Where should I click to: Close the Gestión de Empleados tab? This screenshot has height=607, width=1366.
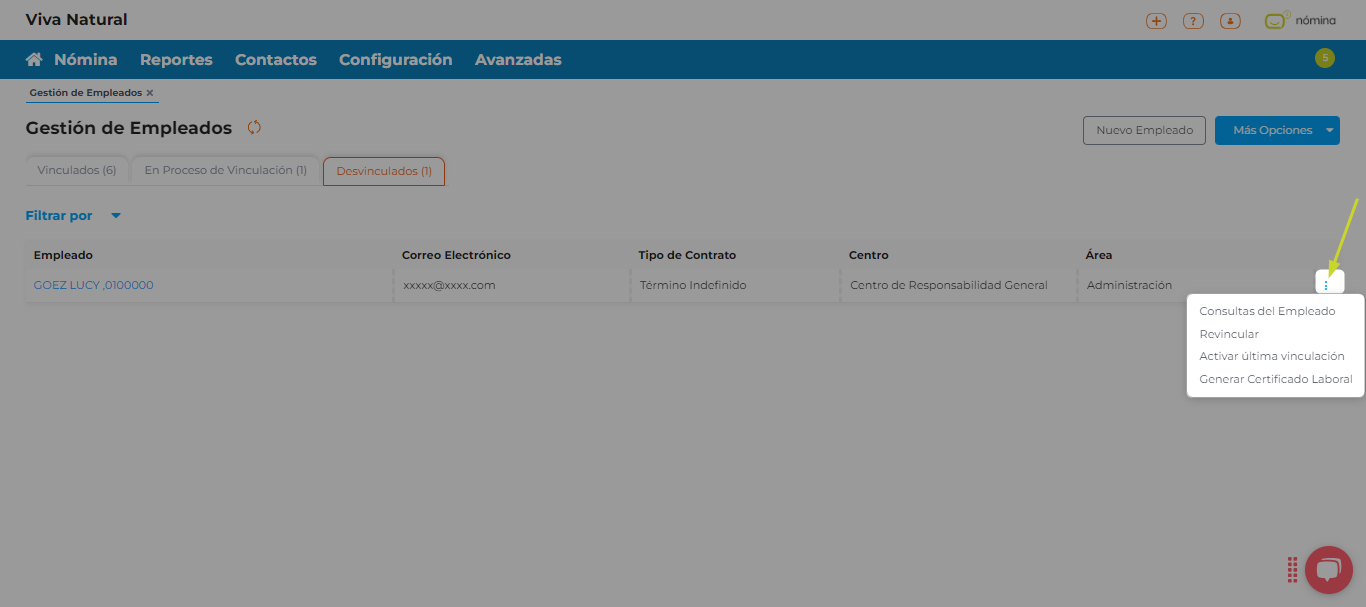pyautogui.click(x=150, y=93)
